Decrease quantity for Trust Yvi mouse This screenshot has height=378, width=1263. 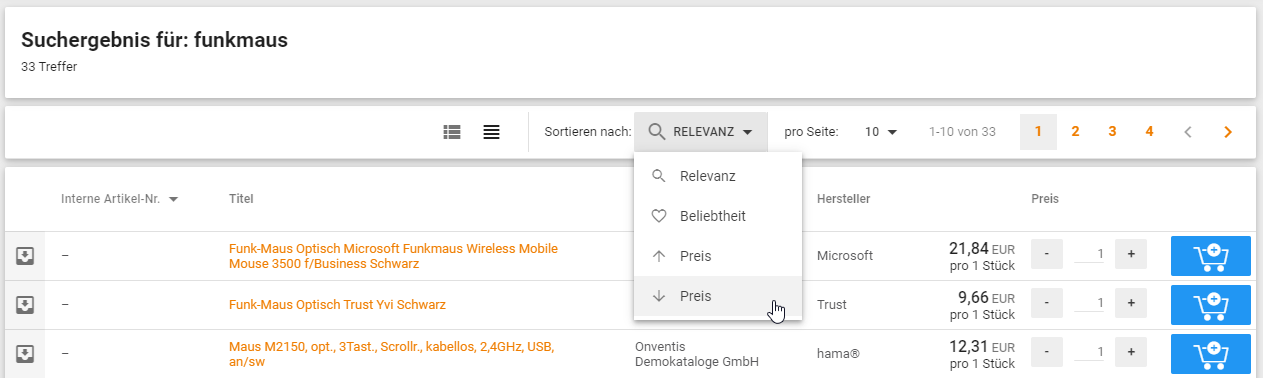[x=1046, y=304]
